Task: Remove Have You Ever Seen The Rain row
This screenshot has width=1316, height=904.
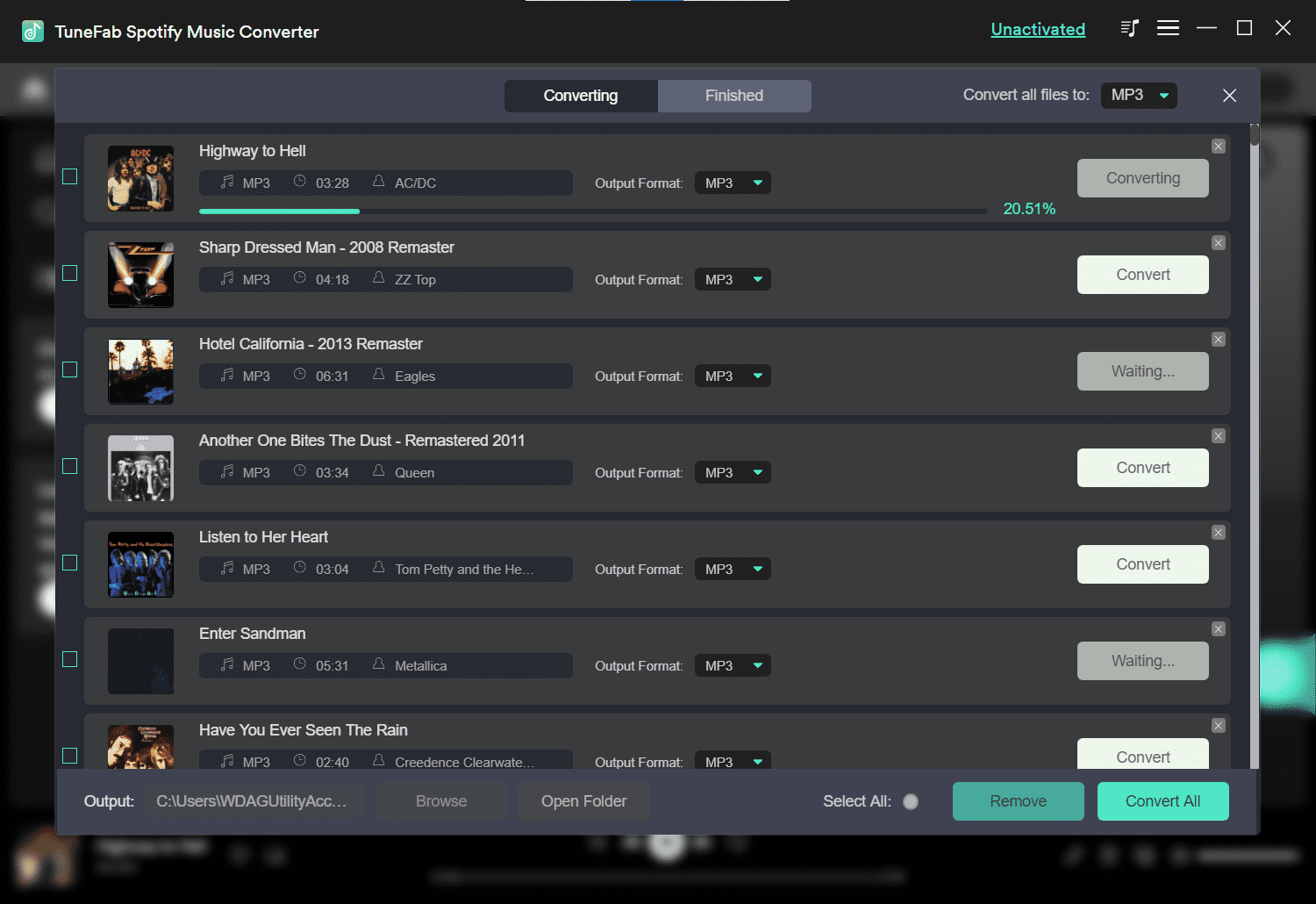Action: point(1219,726)
